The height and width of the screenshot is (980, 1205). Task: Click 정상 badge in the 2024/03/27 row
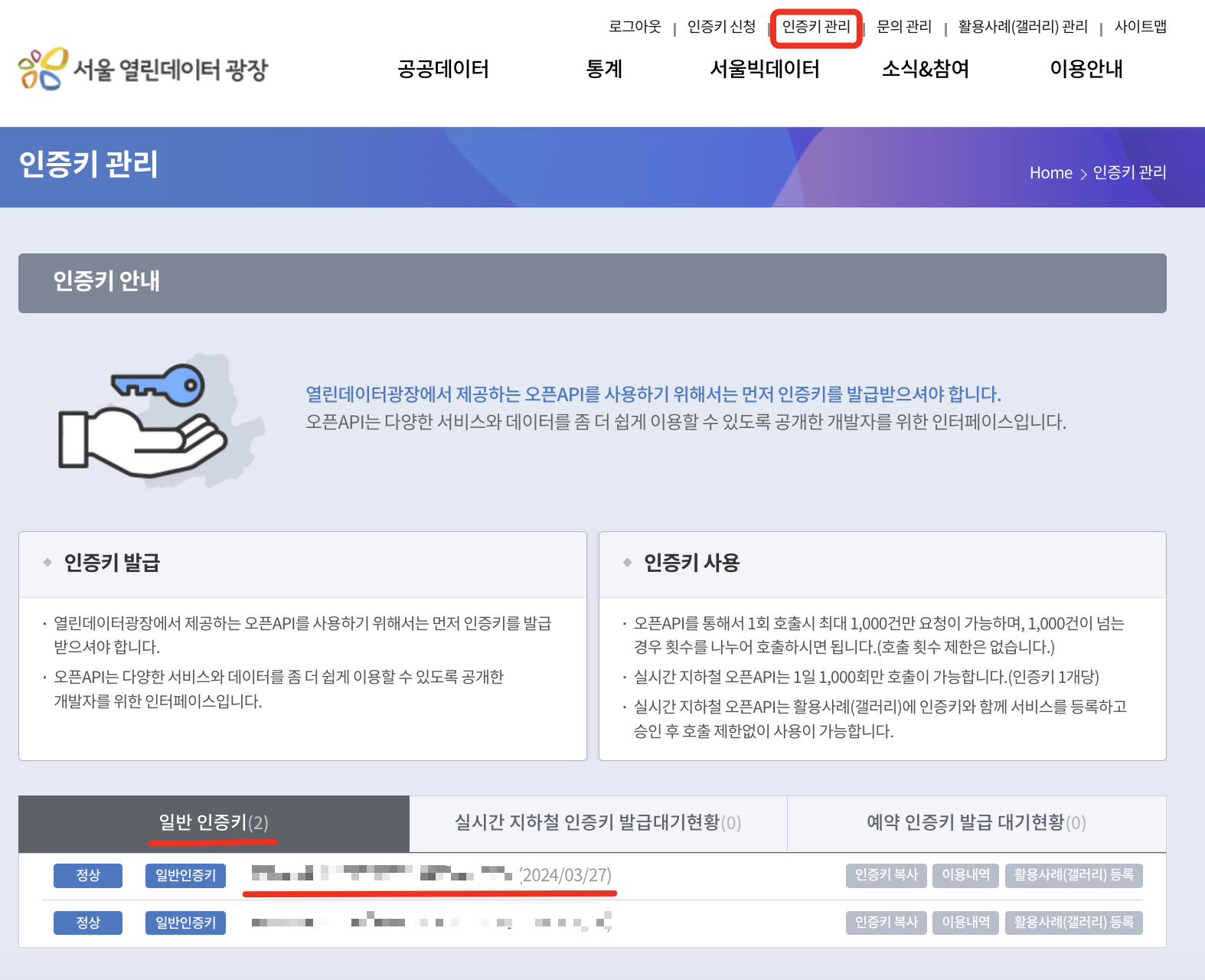[x=88, y=875]
